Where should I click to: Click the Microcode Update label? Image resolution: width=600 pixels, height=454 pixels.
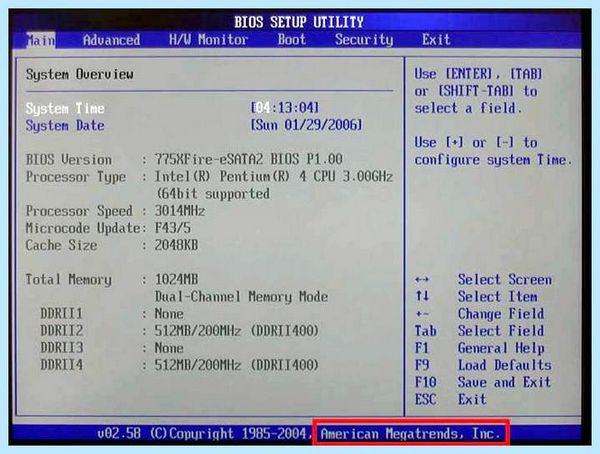point(83,228)
